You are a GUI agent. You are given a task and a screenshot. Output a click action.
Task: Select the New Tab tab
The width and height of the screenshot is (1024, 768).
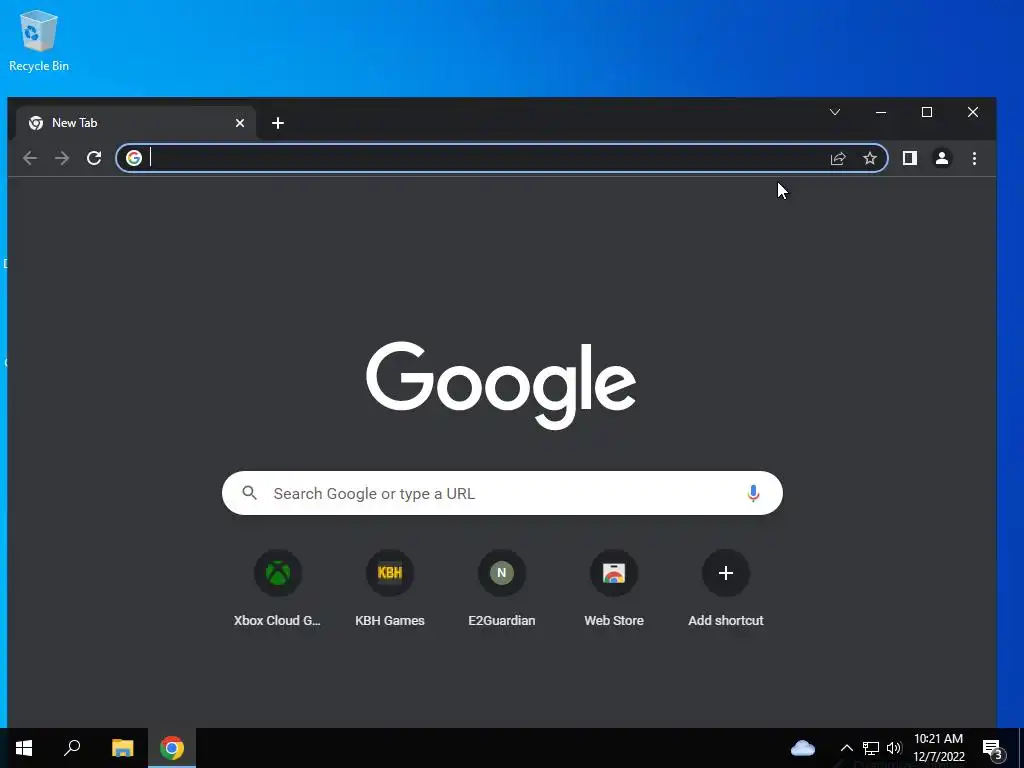click(x=135, y=123)
